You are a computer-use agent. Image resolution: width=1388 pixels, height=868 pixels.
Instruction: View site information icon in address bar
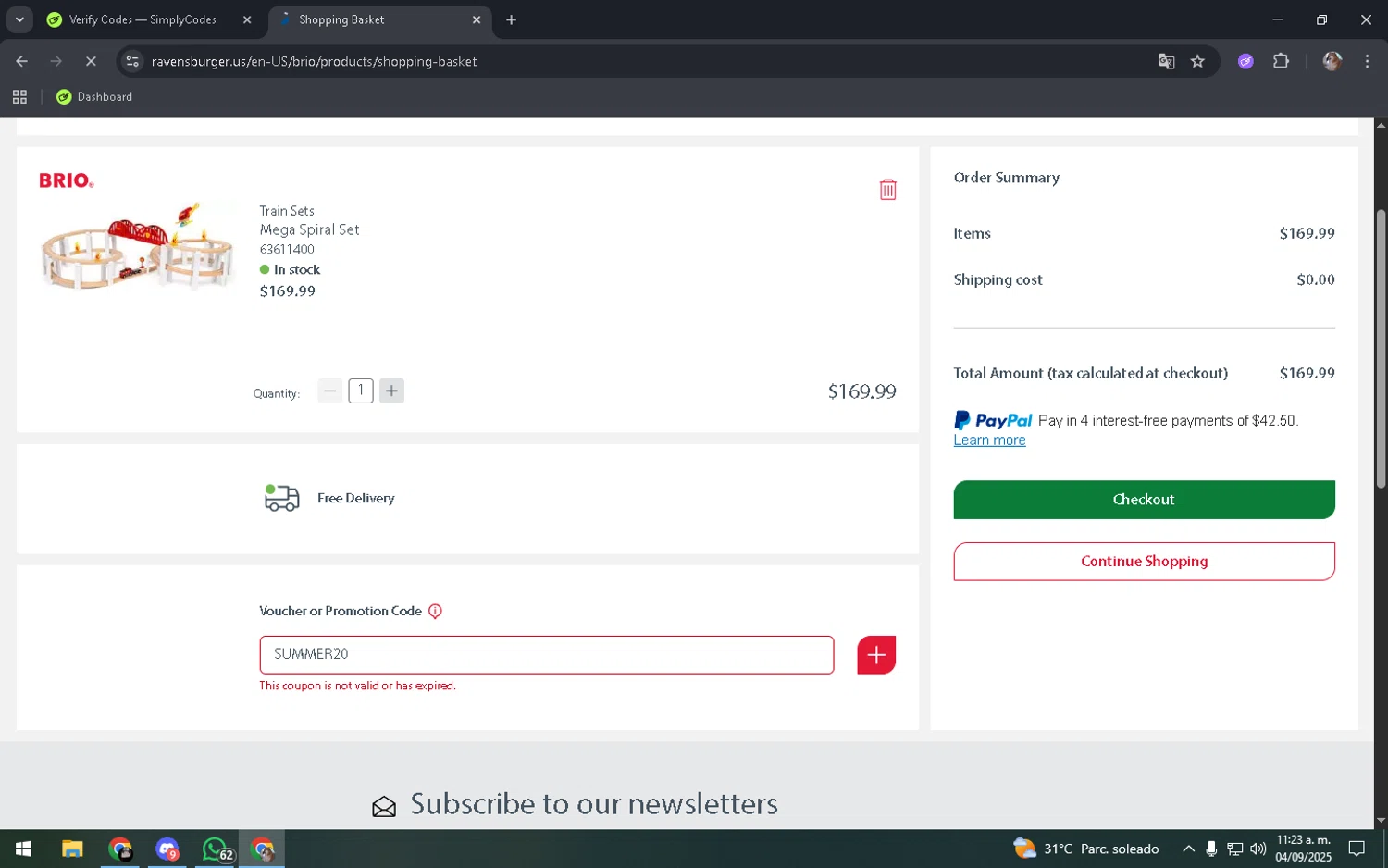click(x=132, y=61)
